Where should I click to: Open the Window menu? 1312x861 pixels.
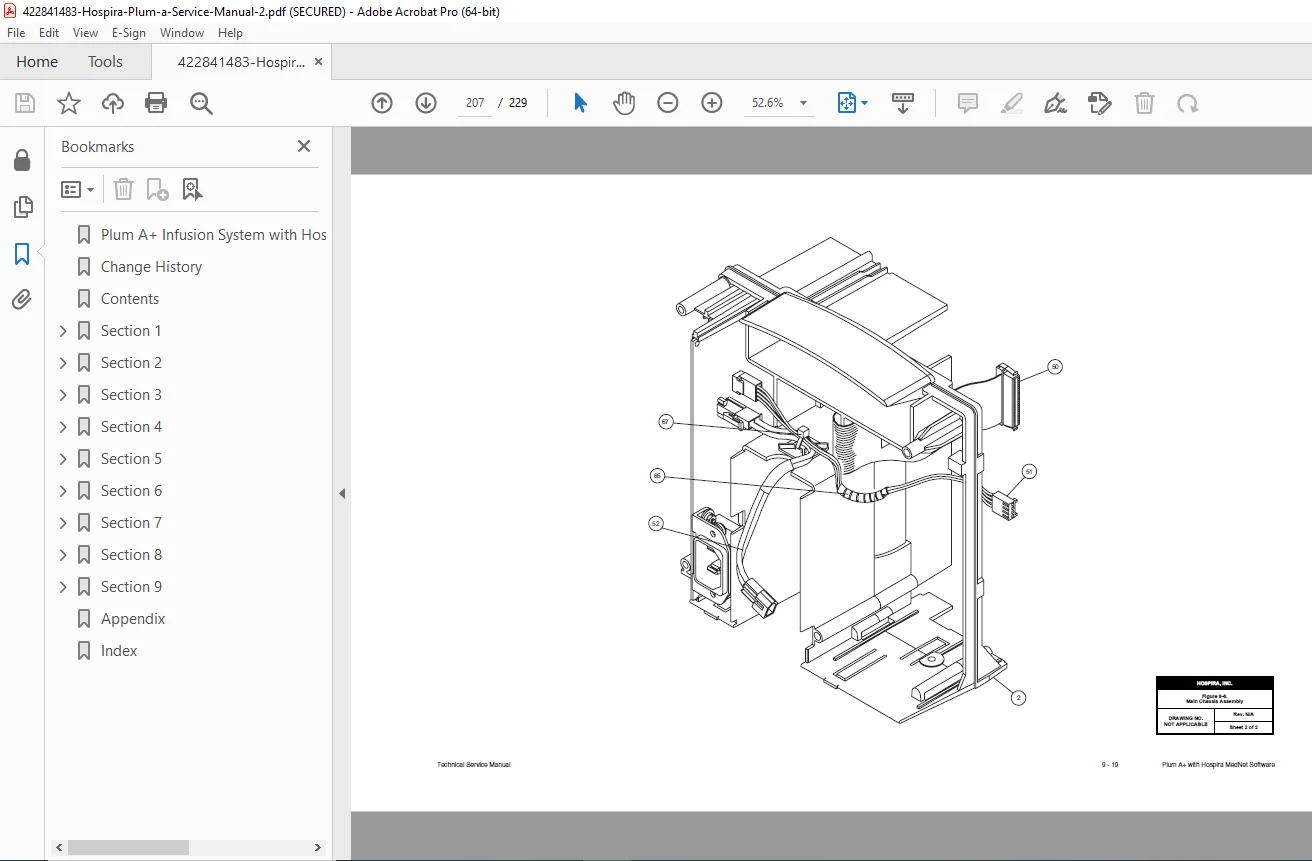pos(182,33)
